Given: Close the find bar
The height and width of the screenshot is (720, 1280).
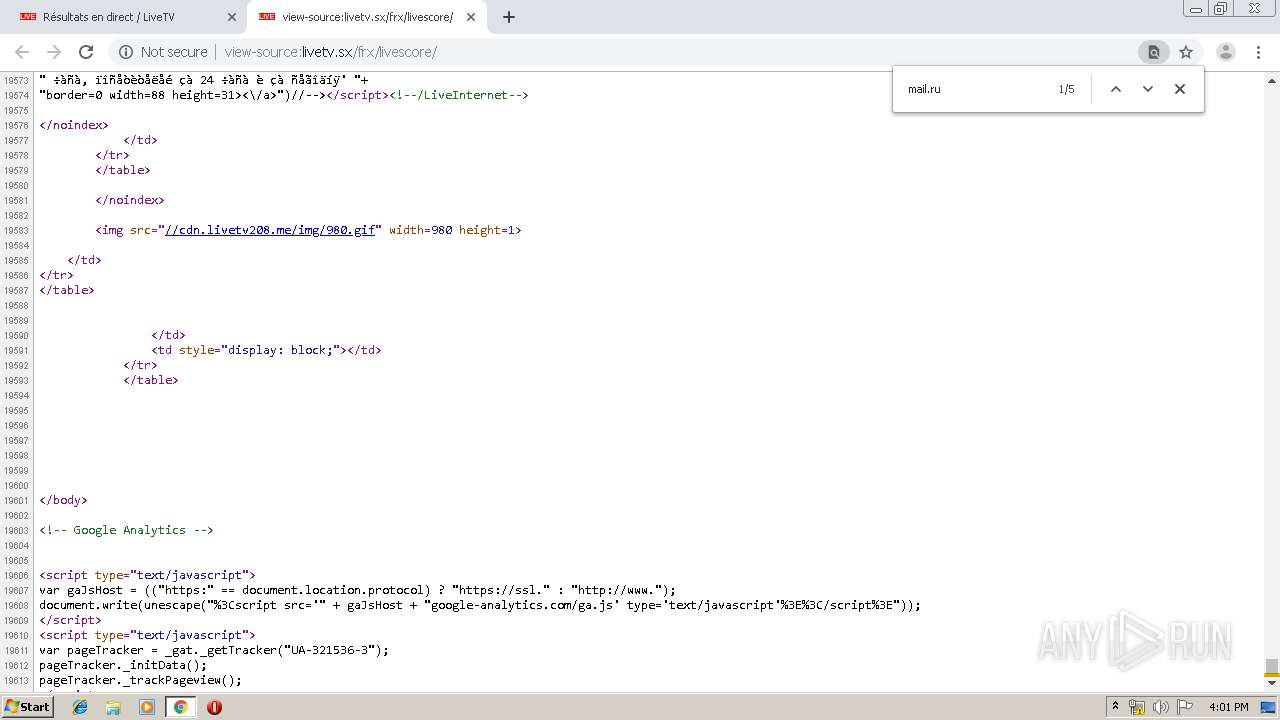Looking at the screenshot, I should tap(1180, 89).
